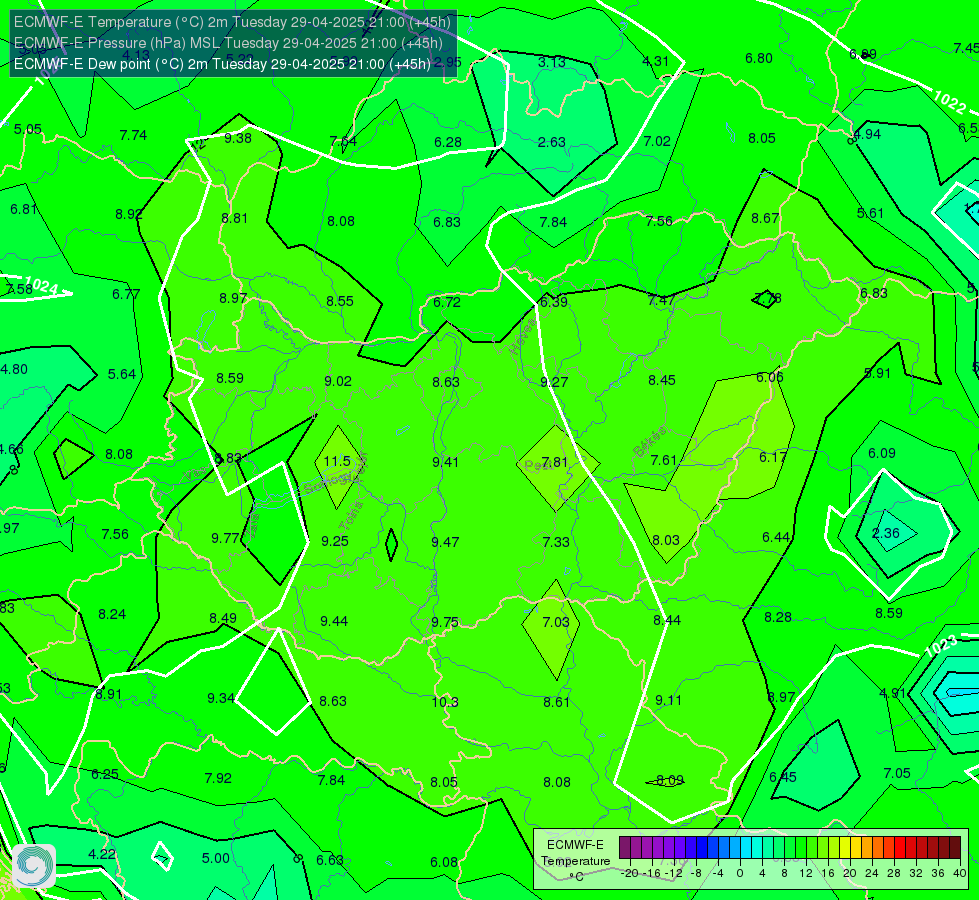The width and height of the screenshot is (979, 900).
Task: Click the 8.55 temperature value
Action: coord(340,301)
